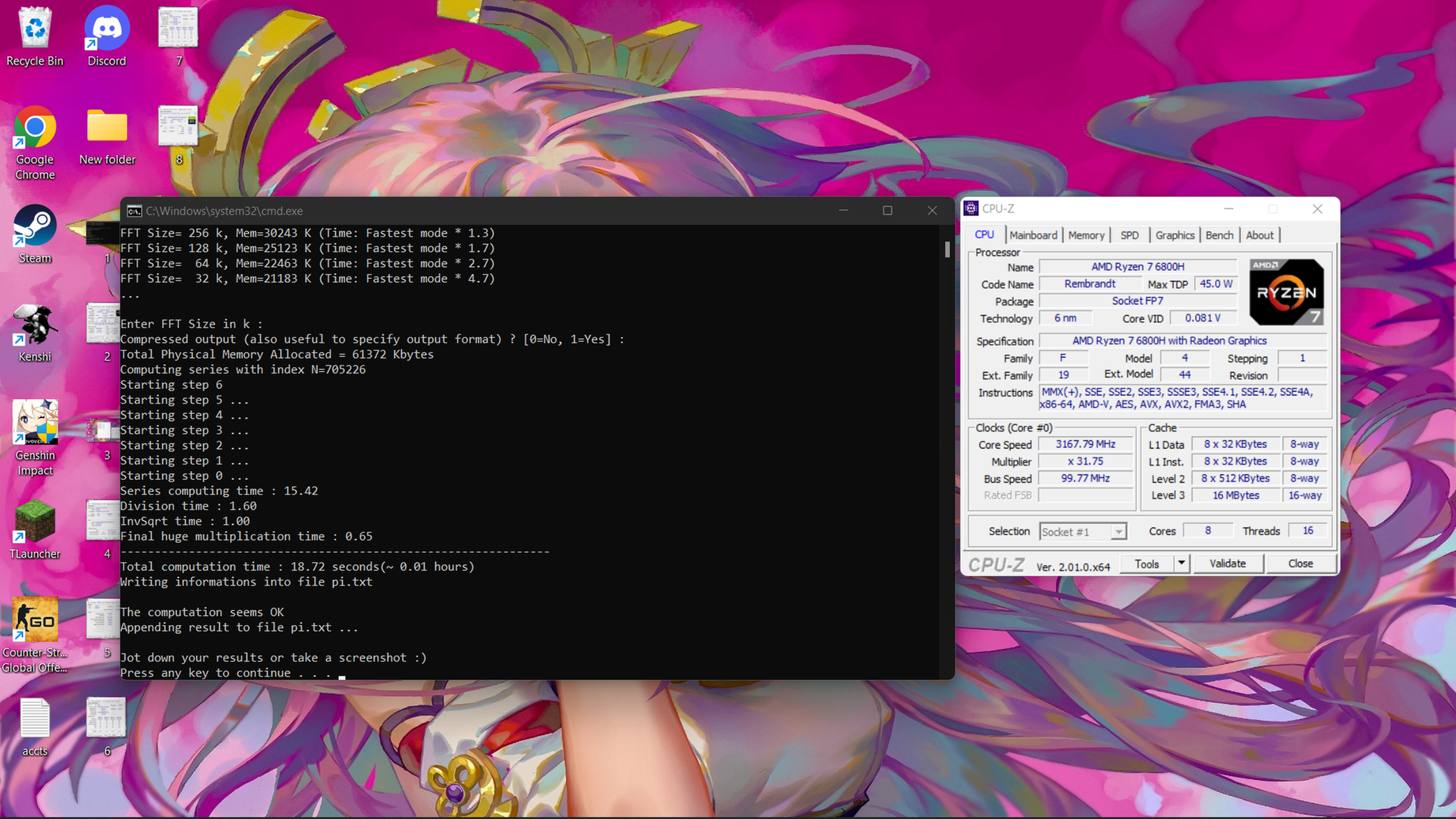Click the L1 Data value 8 x 32 KBytes
Screen dimensions: 1456x819
pyautogui.click(x=1235, y=444)
